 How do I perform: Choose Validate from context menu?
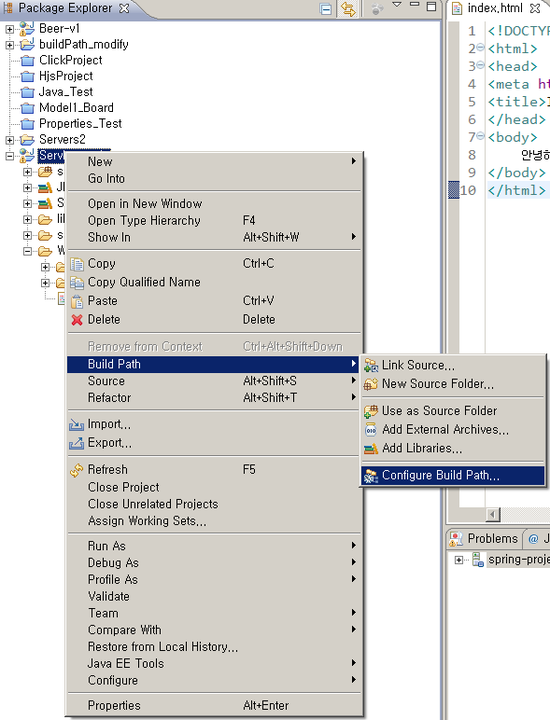point(213,596)
